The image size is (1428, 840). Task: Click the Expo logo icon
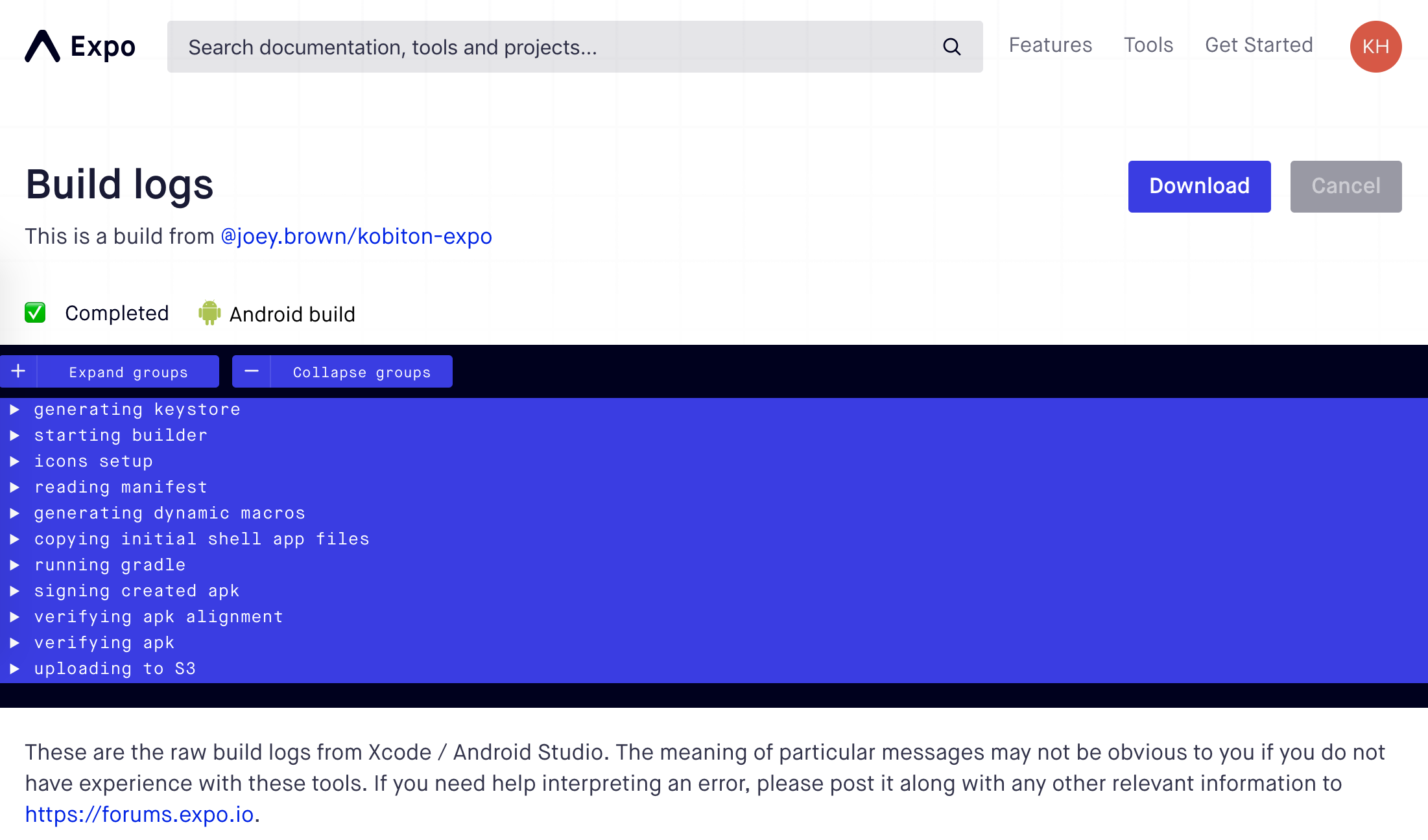(x=43, y=47)
